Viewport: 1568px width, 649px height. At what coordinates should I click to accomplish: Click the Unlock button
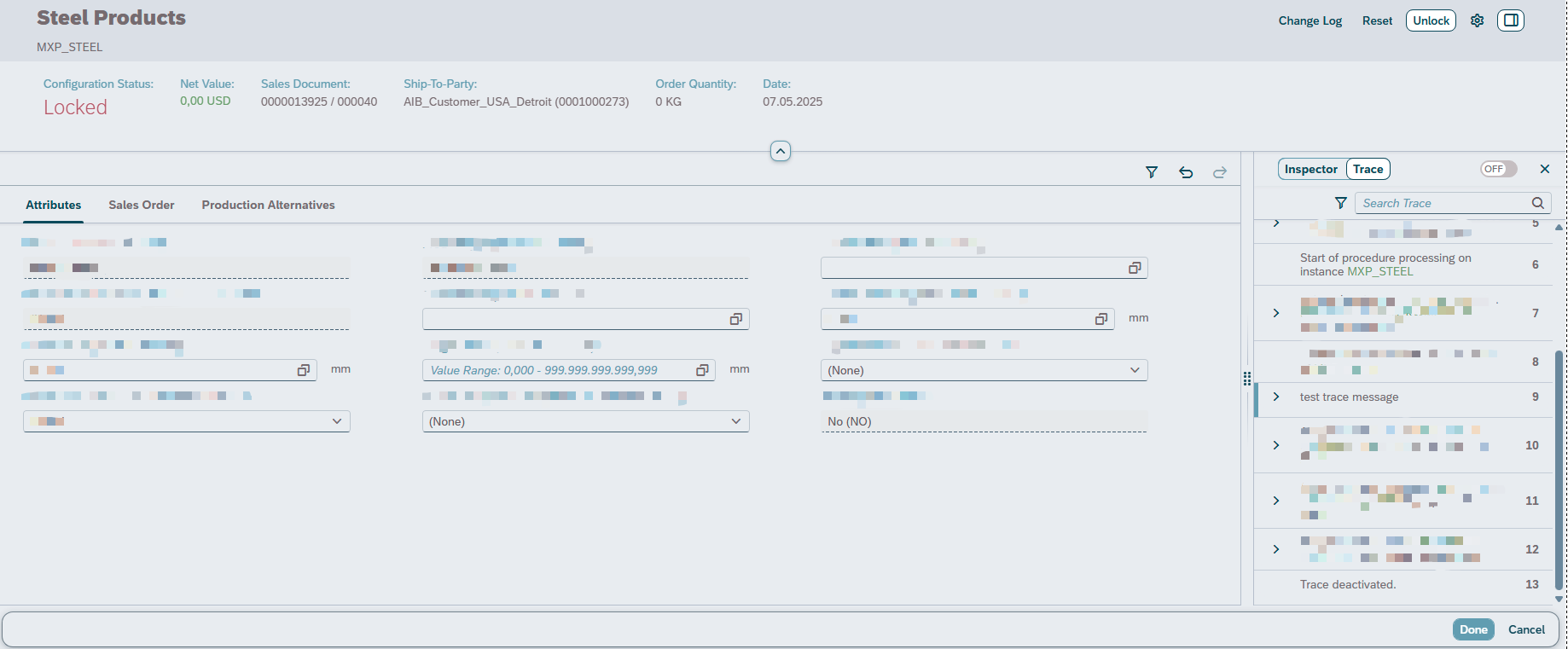pos(1431,20)
